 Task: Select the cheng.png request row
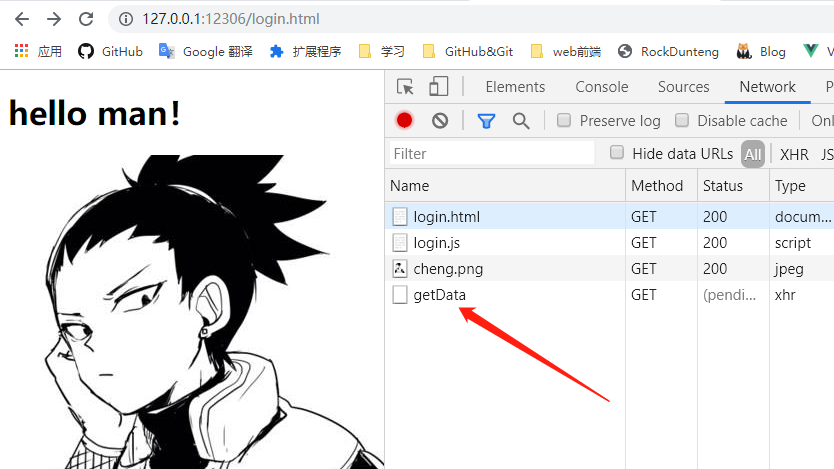point(610,269)
